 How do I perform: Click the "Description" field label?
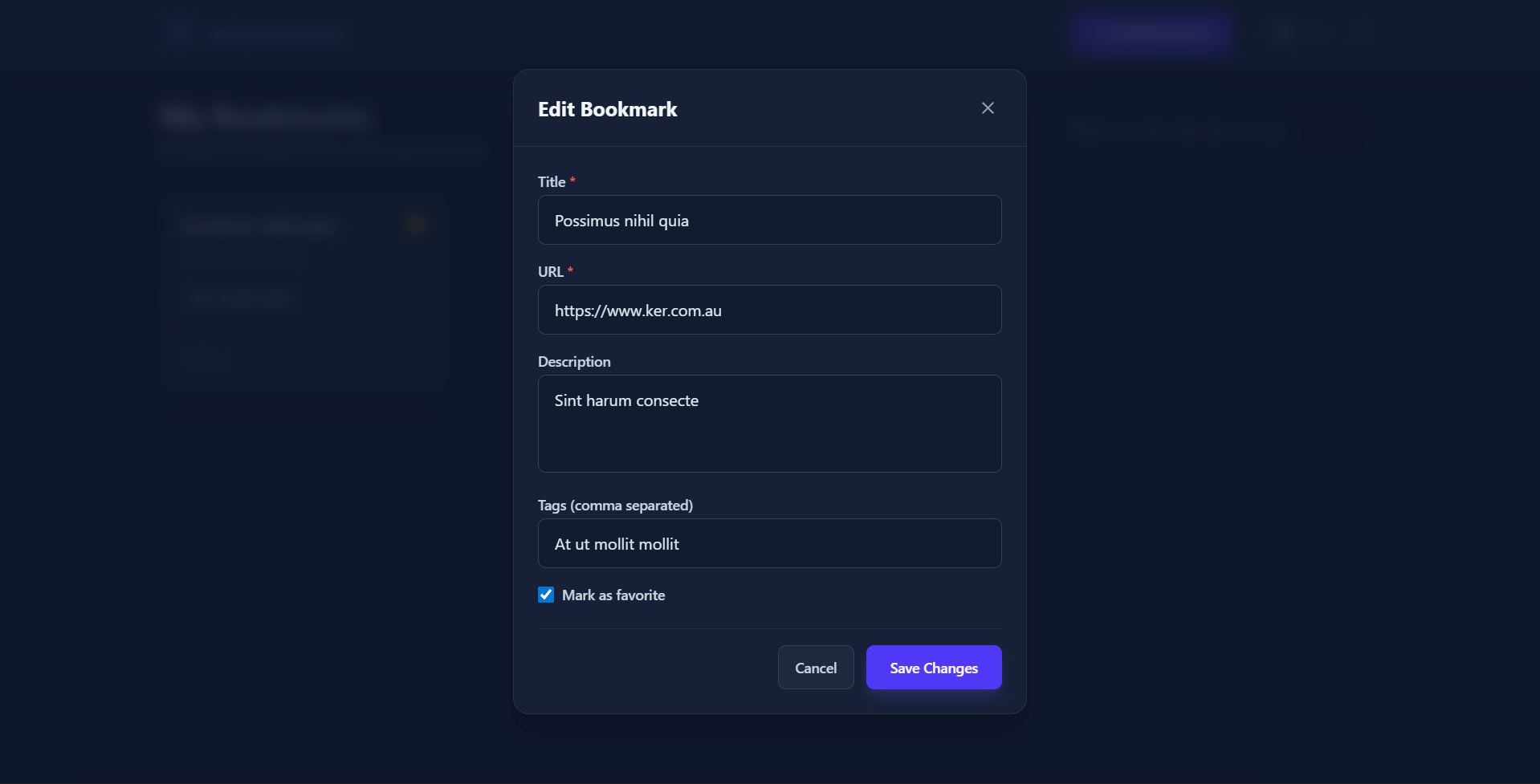point(574,362)
